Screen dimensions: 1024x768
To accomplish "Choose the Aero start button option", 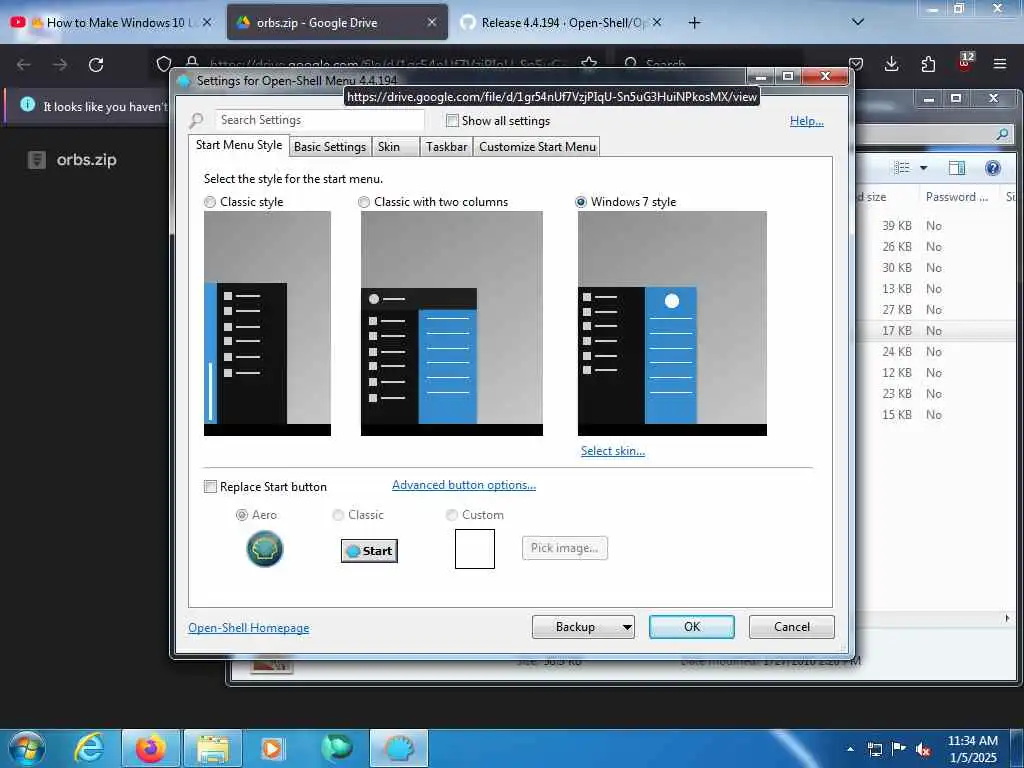I will tap(242, 515).
